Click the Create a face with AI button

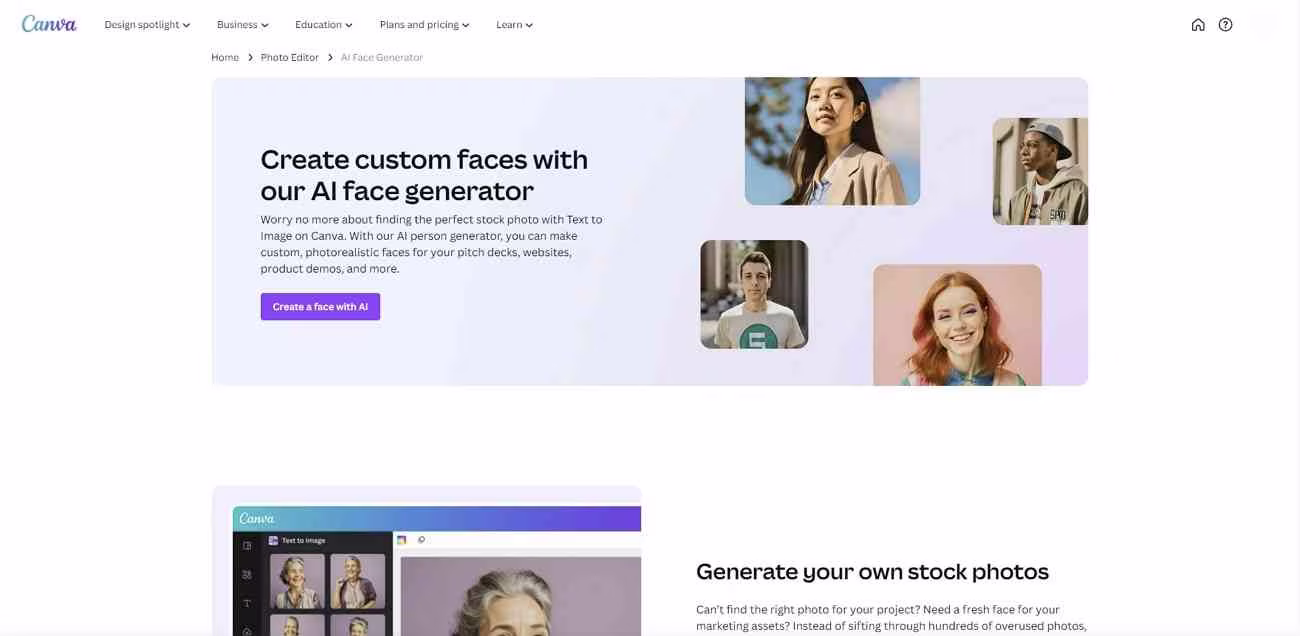[x=320, y=307]
